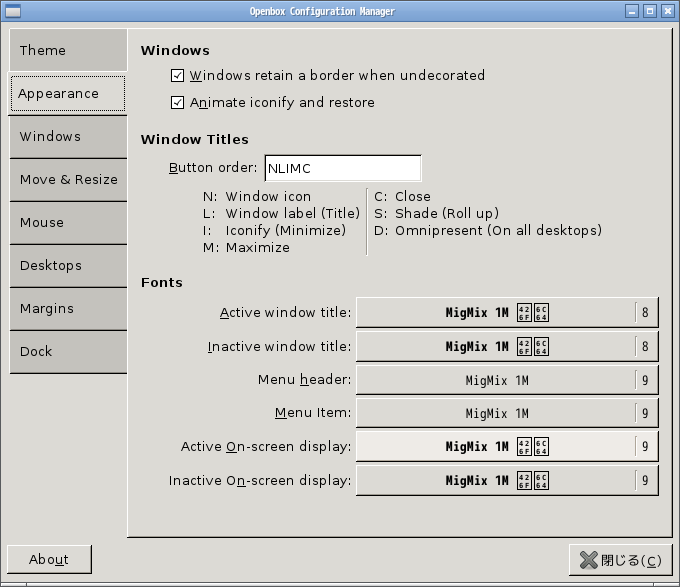Screen dimensions: 680x587
Task: Select the Margins tab
Action: (69, 308)
